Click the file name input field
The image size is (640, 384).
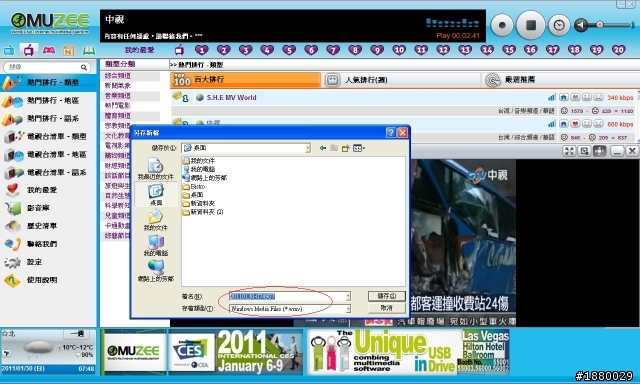pos(287,297)
